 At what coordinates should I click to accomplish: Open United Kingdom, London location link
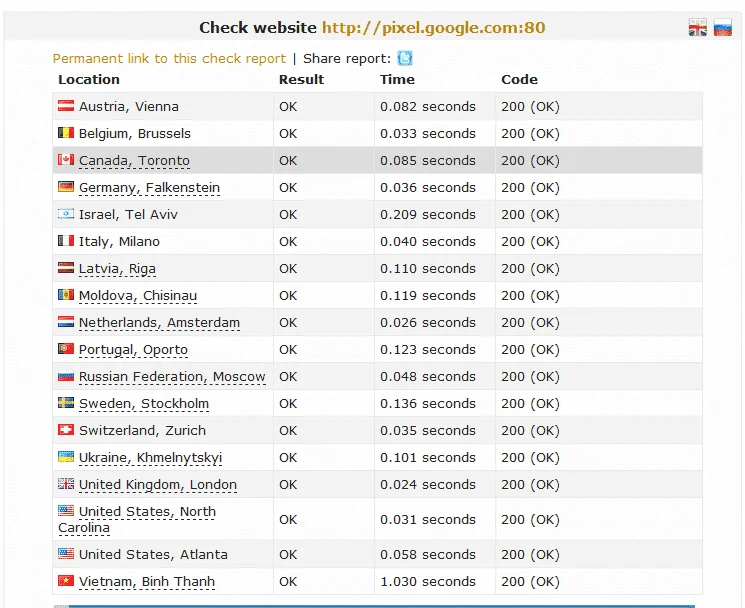pyautogui.click(x=158, y=484)
